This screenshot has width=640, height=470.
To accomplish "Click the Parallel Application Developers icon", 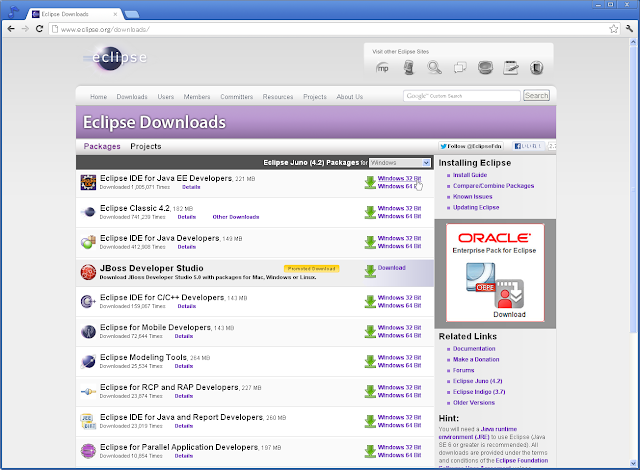I will pos(88,451).
